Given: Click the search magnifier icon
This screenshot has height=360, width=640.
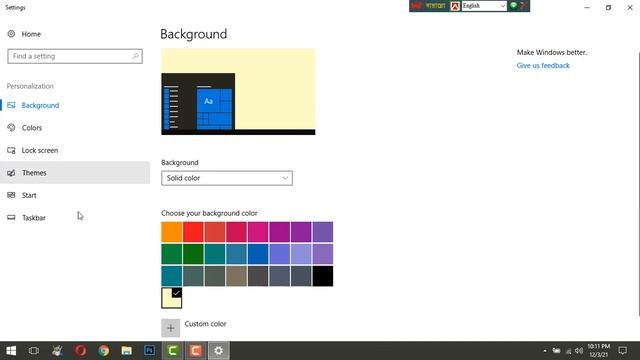Looking at the screenshot, I should coord(136,56).
